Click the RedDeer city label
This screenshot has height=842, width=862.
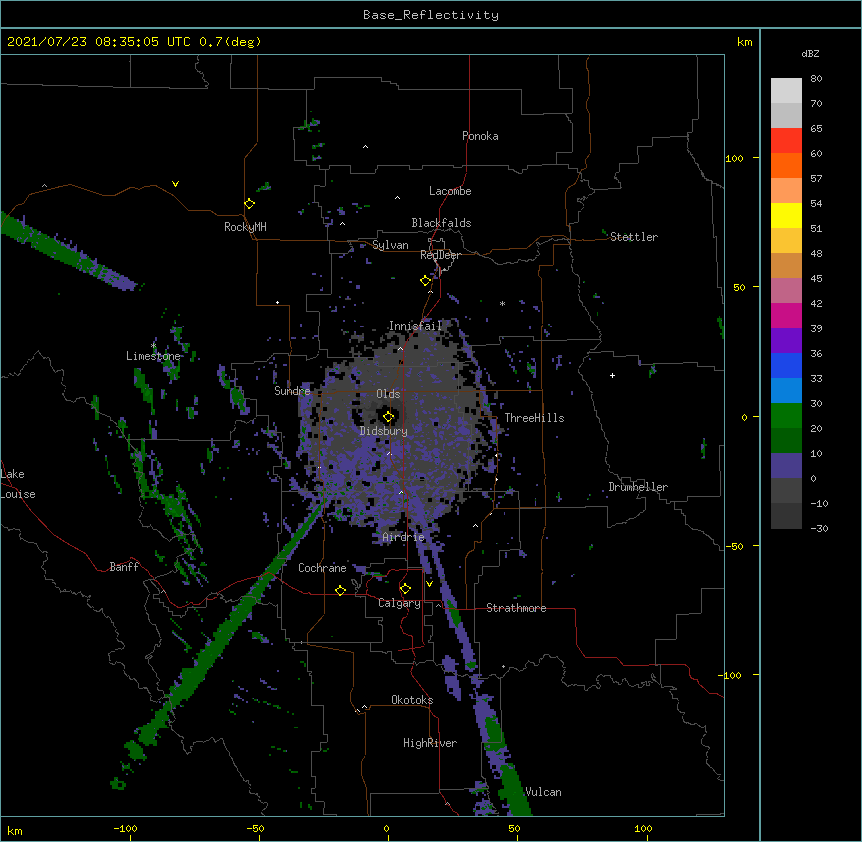[440, 255]
